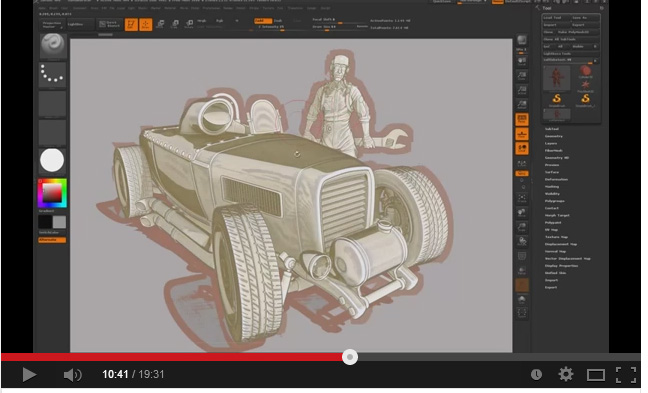Toggle Draw mode button
This screenshot has height=393, width=648.
click(145, 24)
